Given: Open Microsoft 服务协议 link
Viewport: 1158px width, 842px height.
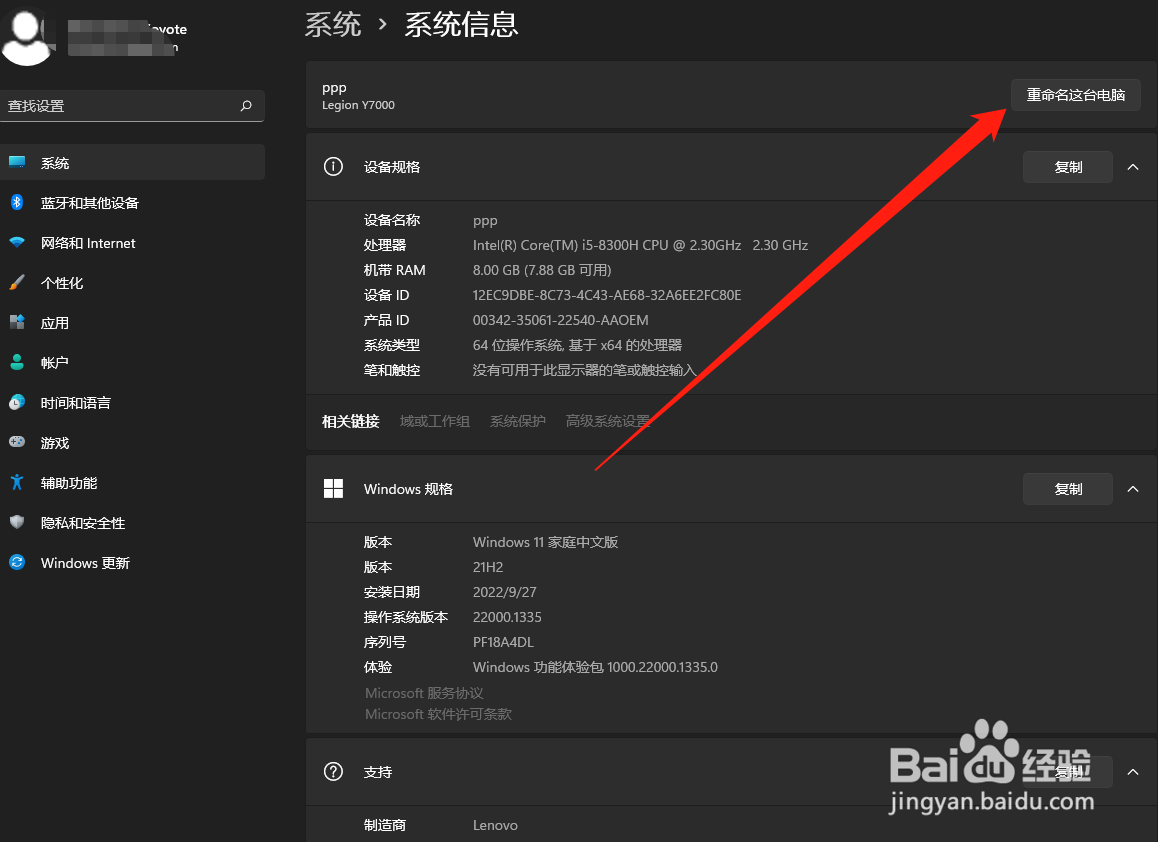Looking at the screenshot, I should click(424, 693).
